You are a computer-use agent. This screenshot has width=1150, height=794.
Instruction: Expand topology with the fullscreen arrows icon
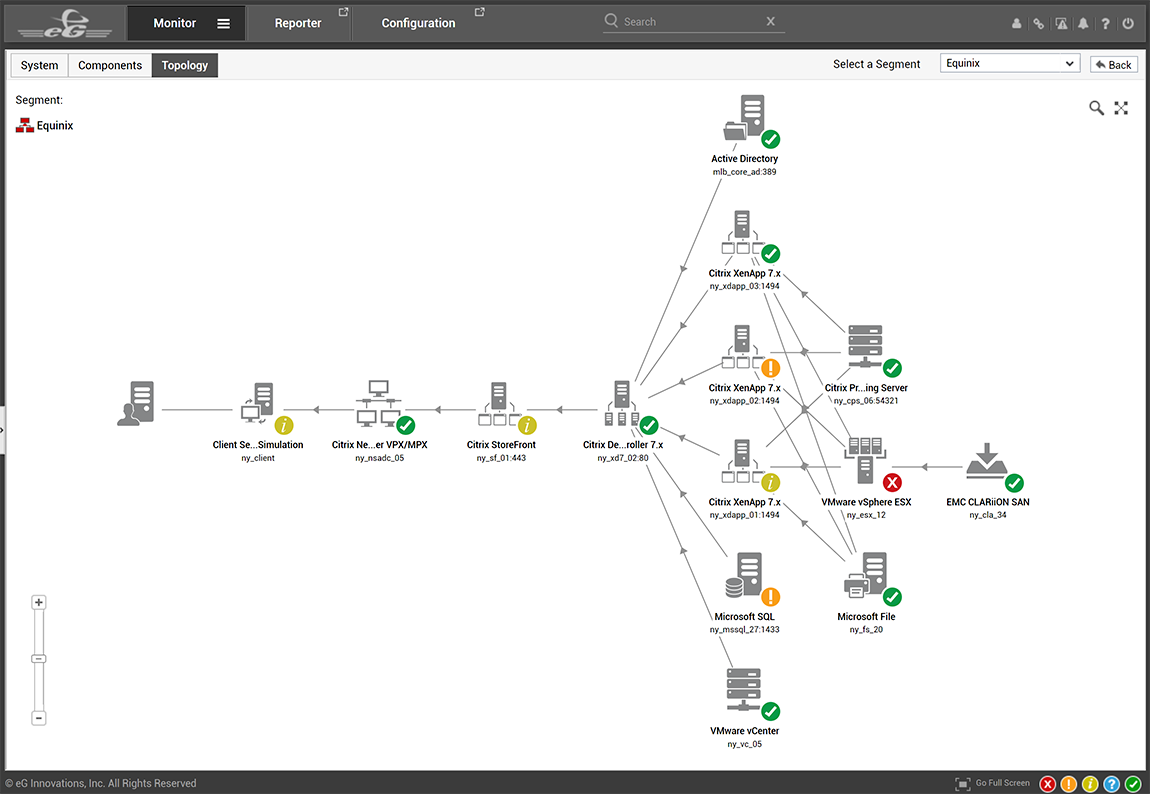click(x=1121, y=109)
